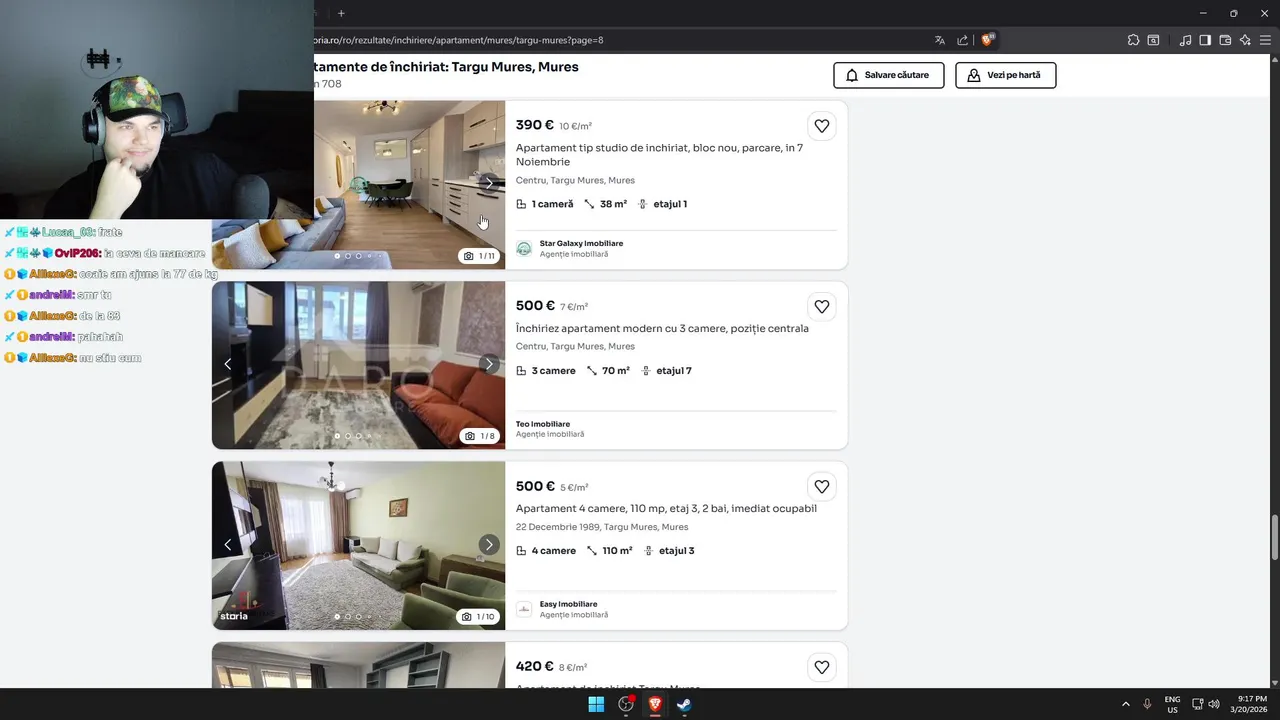Show next photo of 390 € studio listing
1280x720 pixels.
pos(489,183)
